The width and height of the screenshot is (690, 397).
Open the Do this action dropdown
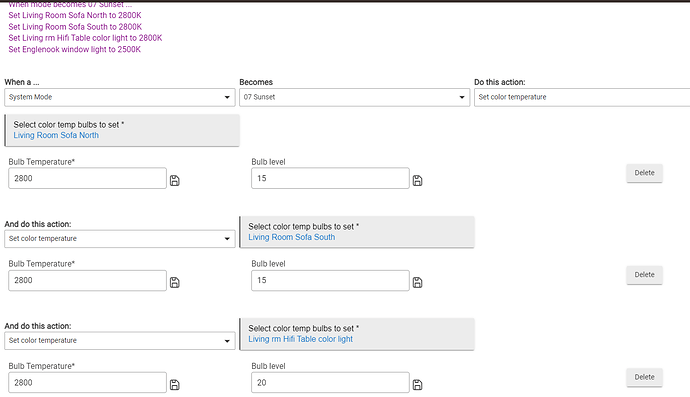[582, 97]
